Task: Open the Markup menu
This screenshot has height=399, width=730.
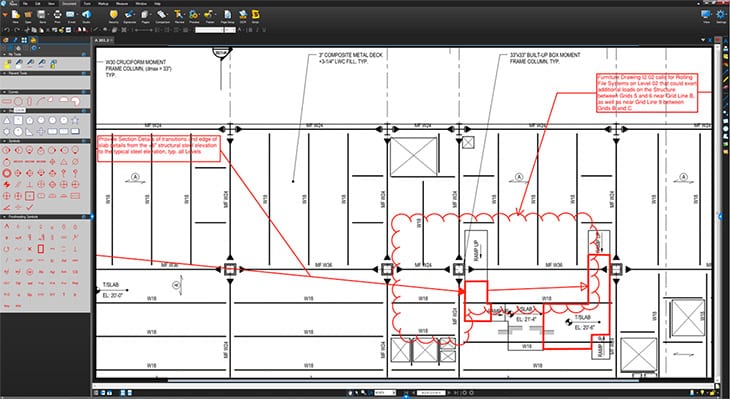Action: pyautogui.click(x=103, y=3)
